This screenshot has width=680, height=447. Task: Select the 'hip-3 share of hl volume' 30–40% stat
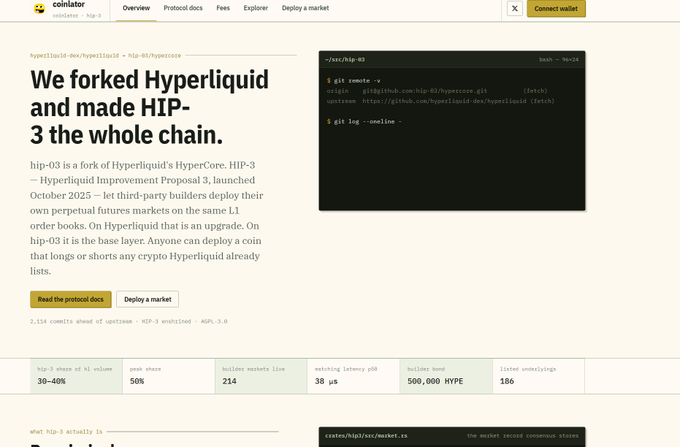pos(76,376)
